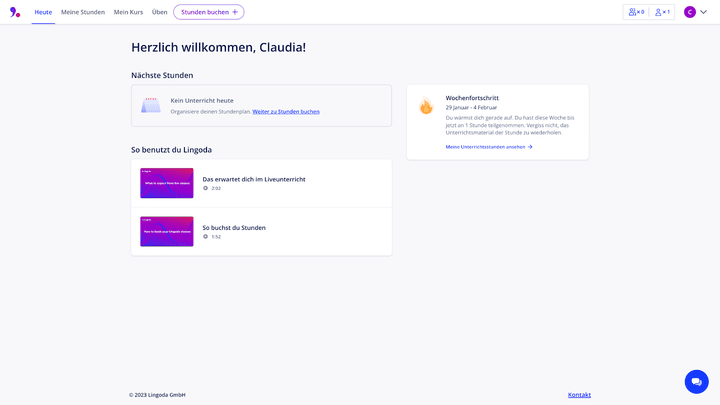Open the chat support bubble
Screen dimensions: 720x405
click(696, 382)
